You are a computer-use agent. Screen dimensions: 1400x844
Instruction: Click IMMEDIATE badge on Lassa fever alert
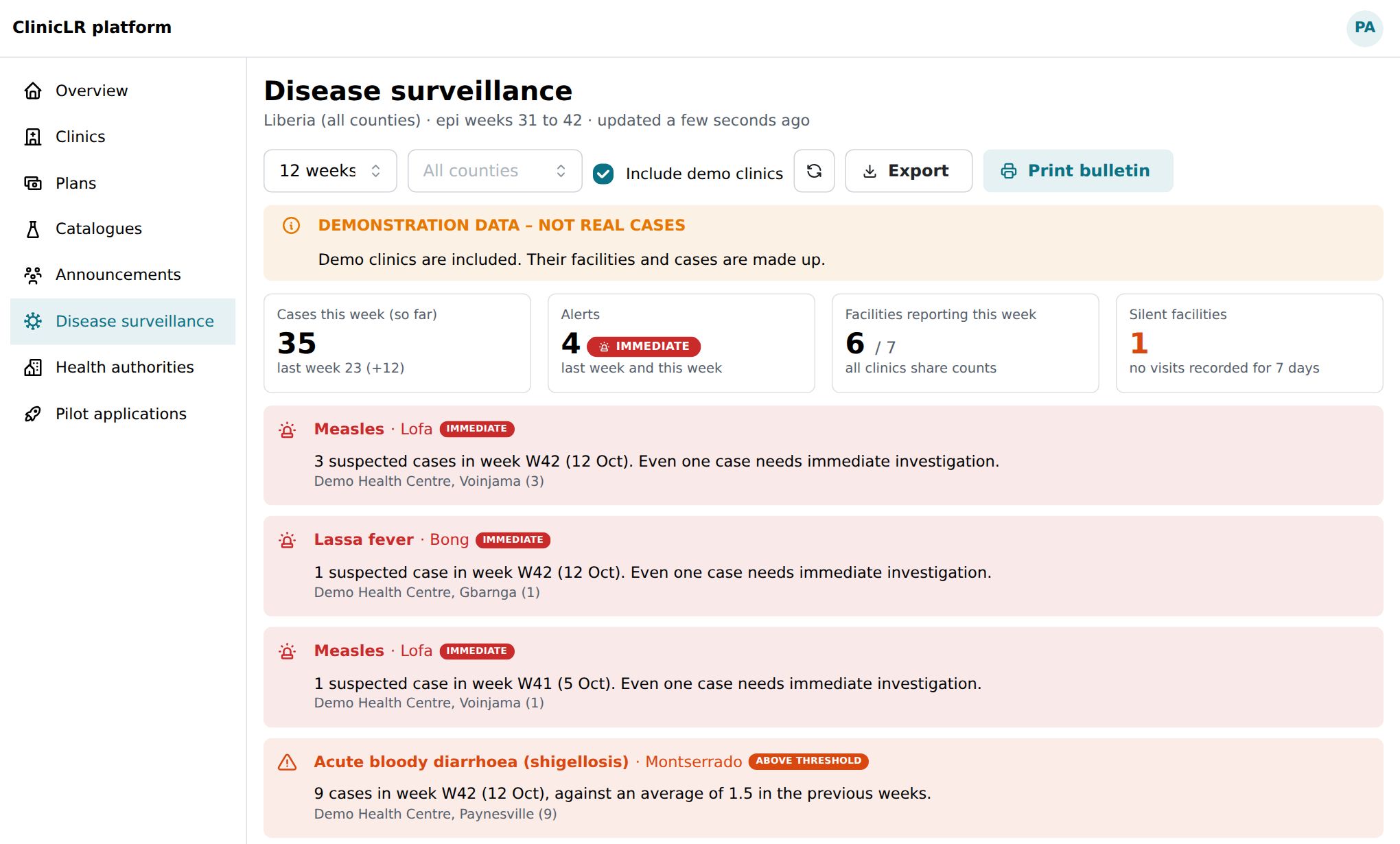click(x=513, y=540)
